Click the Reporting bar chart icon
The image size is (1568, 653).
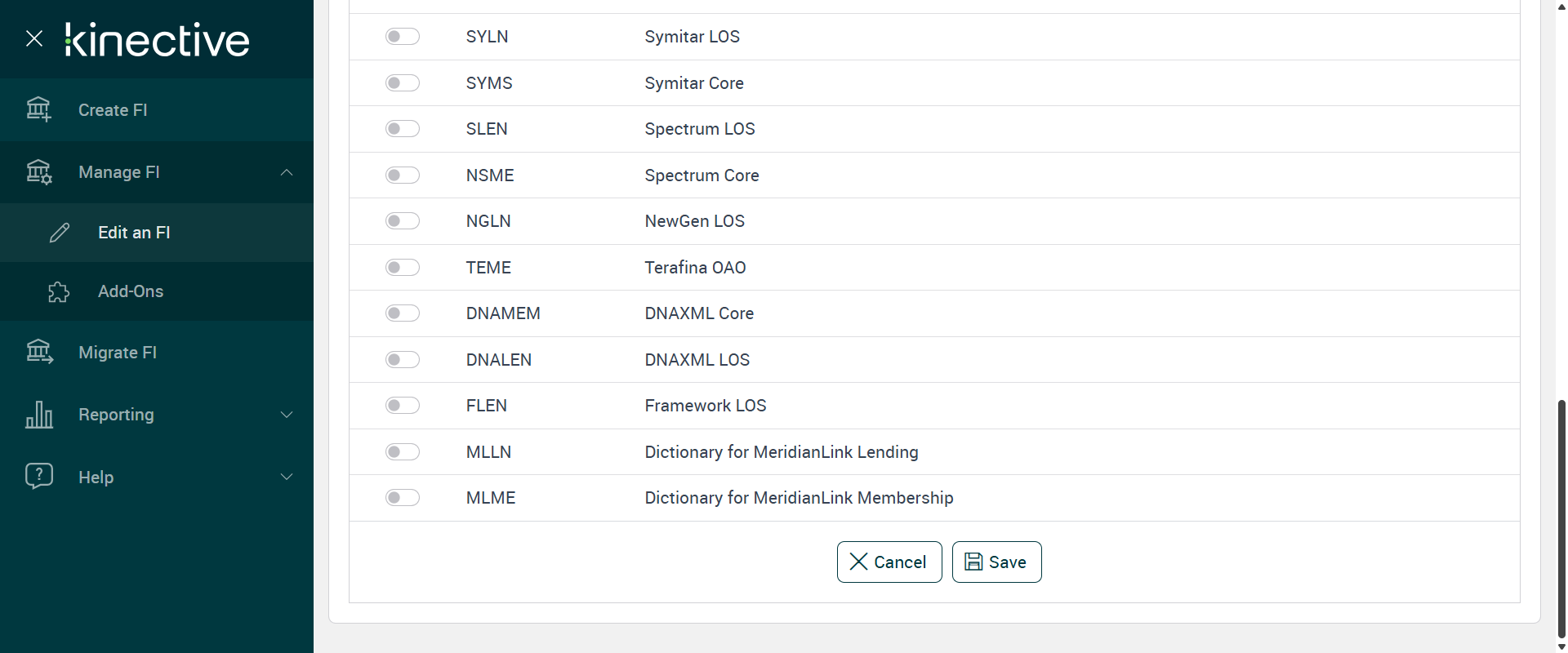pyautogui.click(x=39, y=415)
